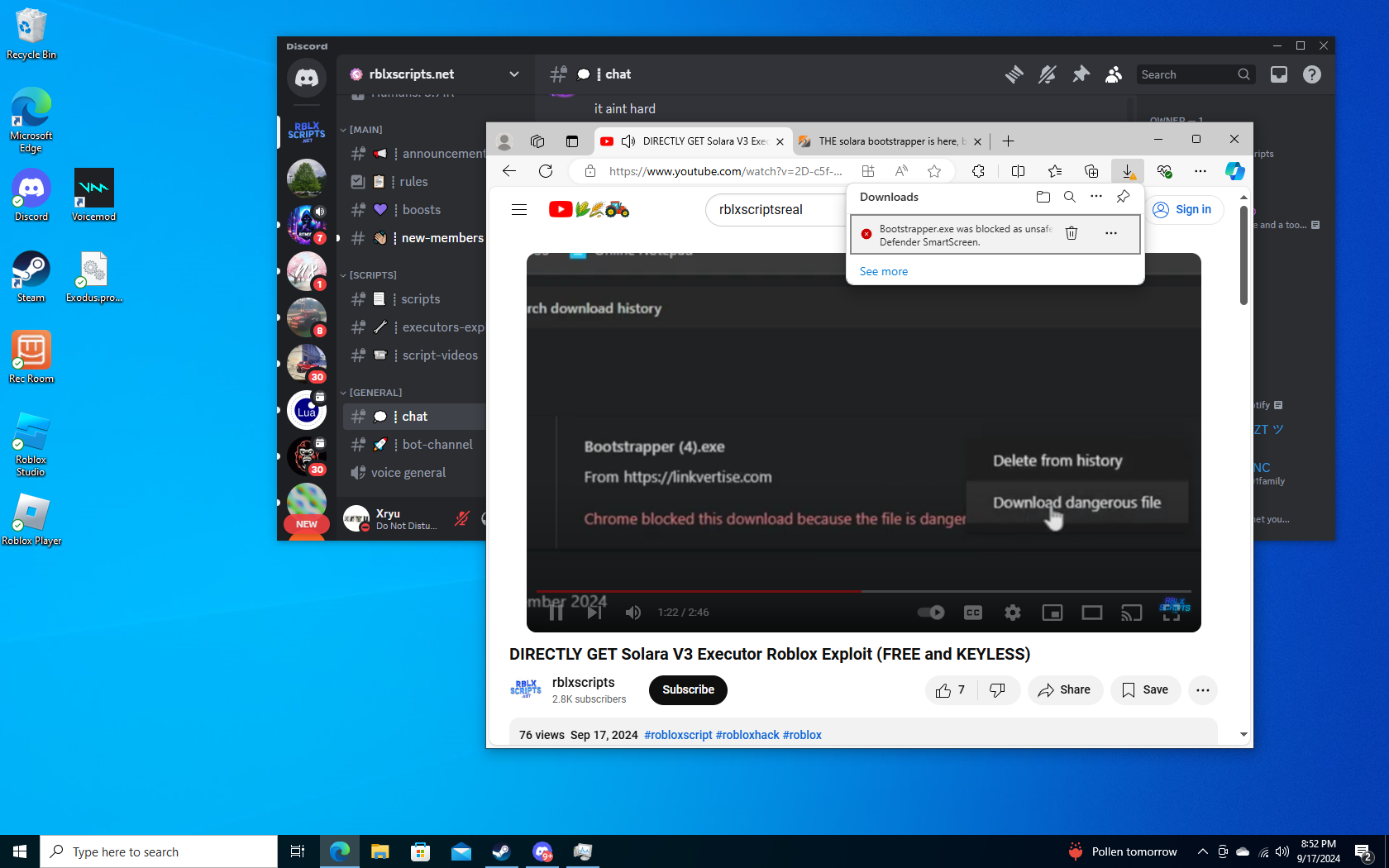The image size is (1389, 868).
Task: Open Threads icon in Discord header
Action: 1014,74
